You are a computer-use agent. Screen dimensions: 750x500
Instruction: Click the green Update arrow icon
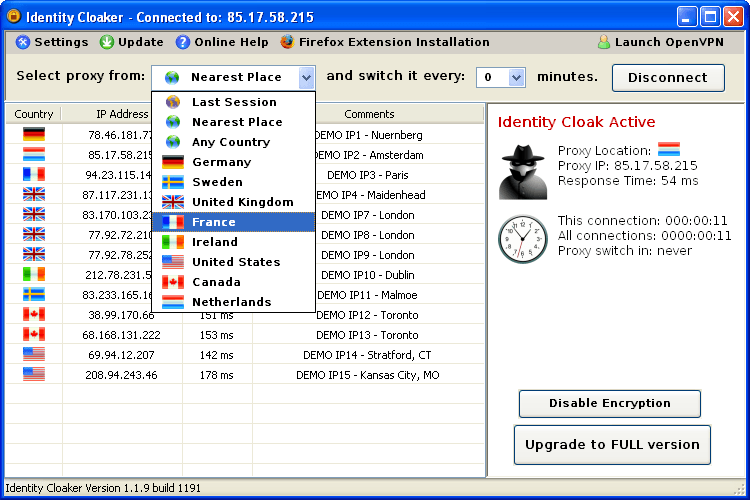pos(106,42)
